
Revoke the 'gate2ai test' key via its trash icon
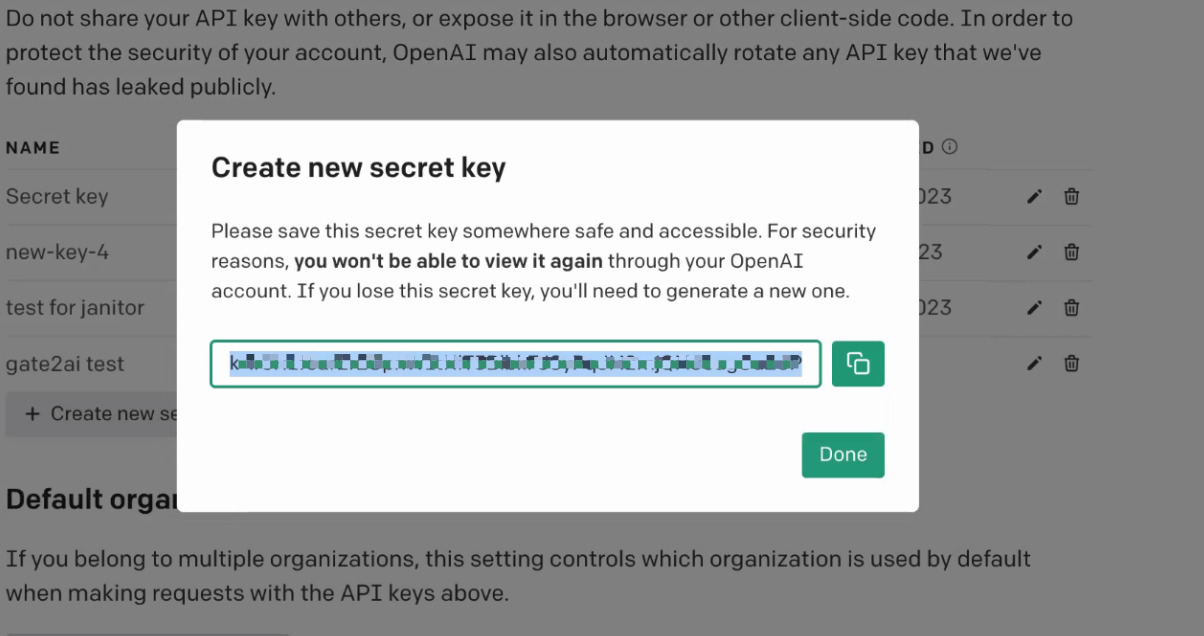(x=1071, y=364)
